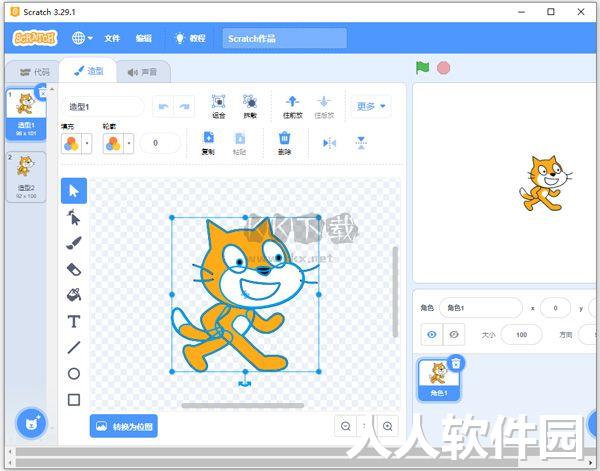Select the Rectangle tool
The height and width of the screenshot is (471, 600).
point(74,400)
